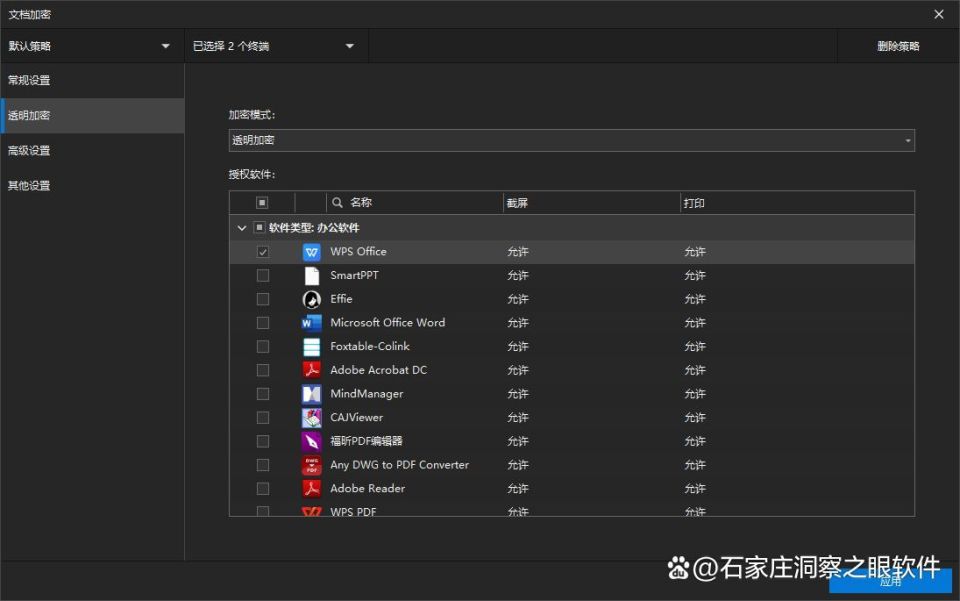The image size is (960, 601).
Task: Select the 透明加密 sidebar item
Action: point(92,116)
